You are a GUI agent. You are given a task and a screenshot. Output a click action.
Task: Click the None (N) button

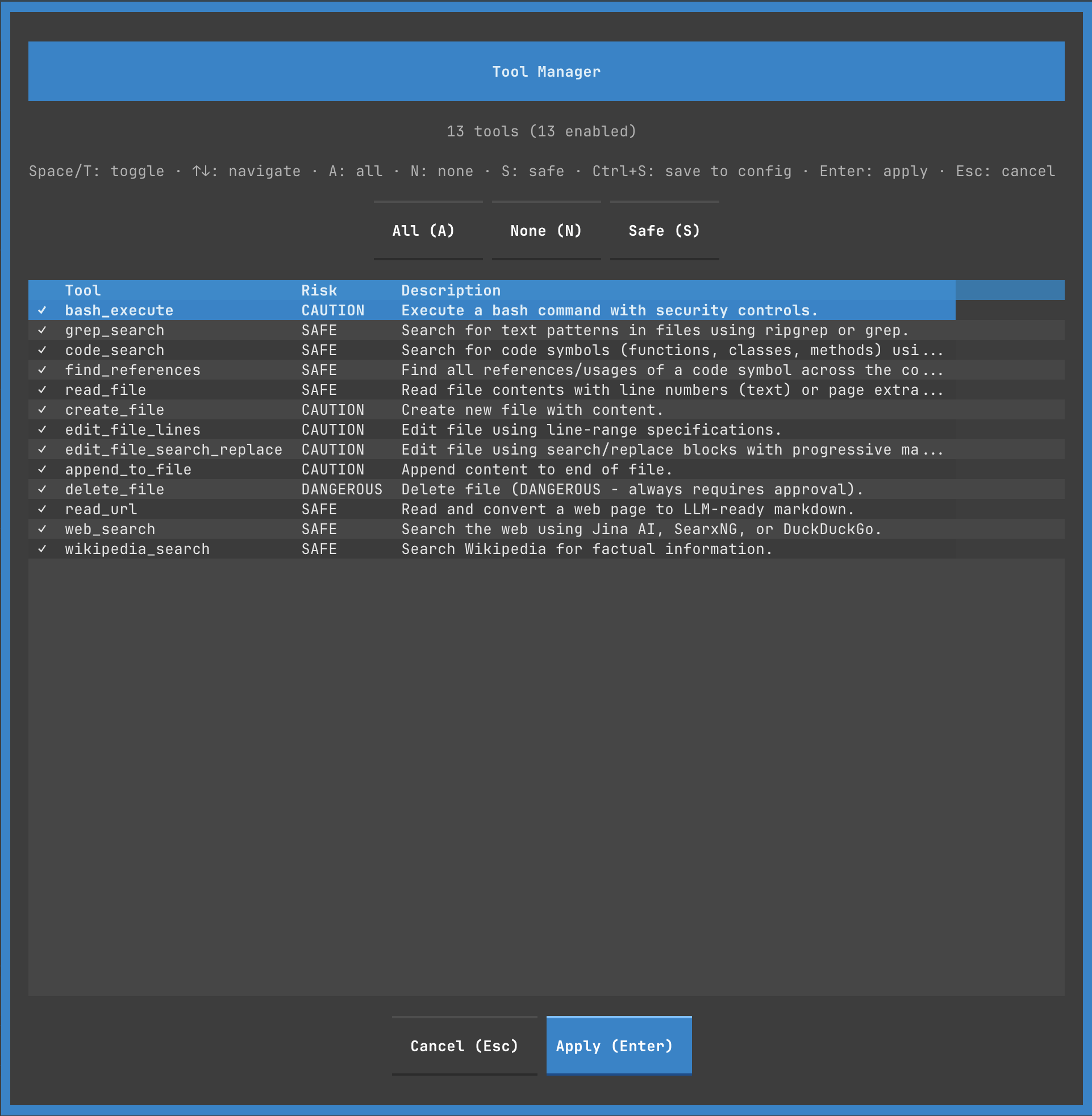(x=545, y=231)
